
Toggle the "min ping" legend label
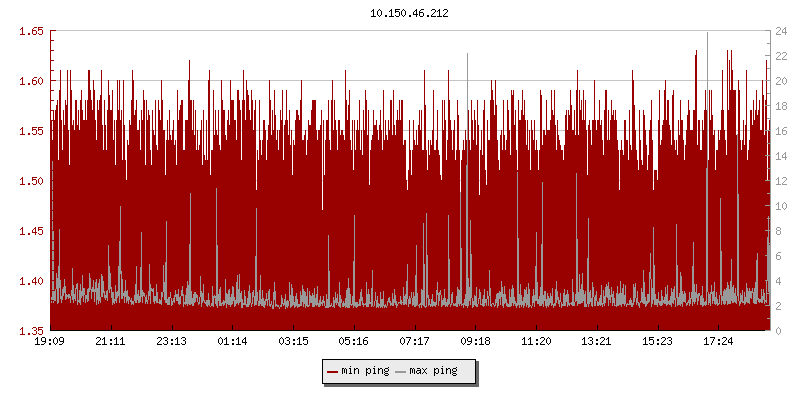click(x=365, y=372)
